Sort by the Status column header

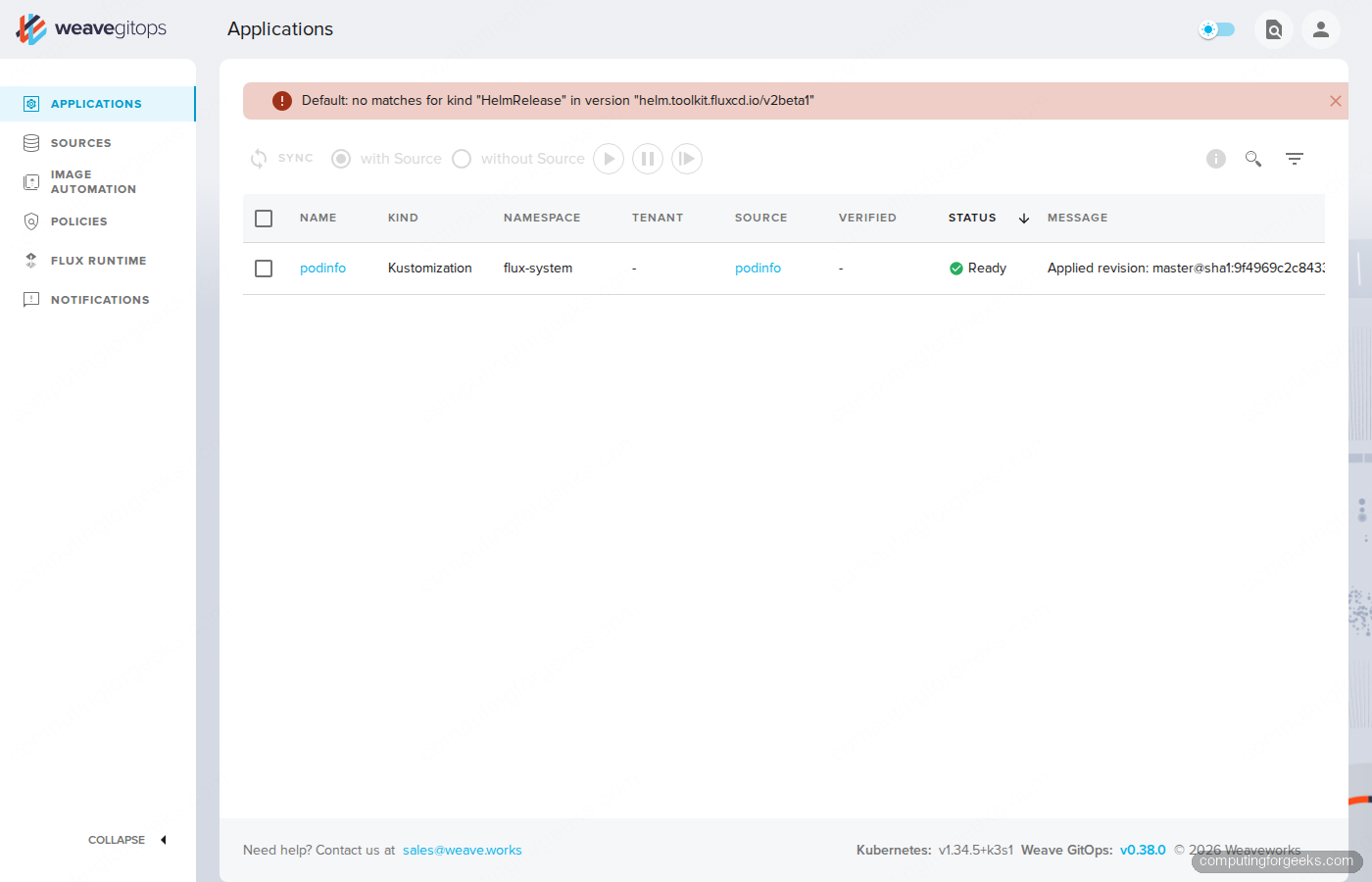[972, 218]
